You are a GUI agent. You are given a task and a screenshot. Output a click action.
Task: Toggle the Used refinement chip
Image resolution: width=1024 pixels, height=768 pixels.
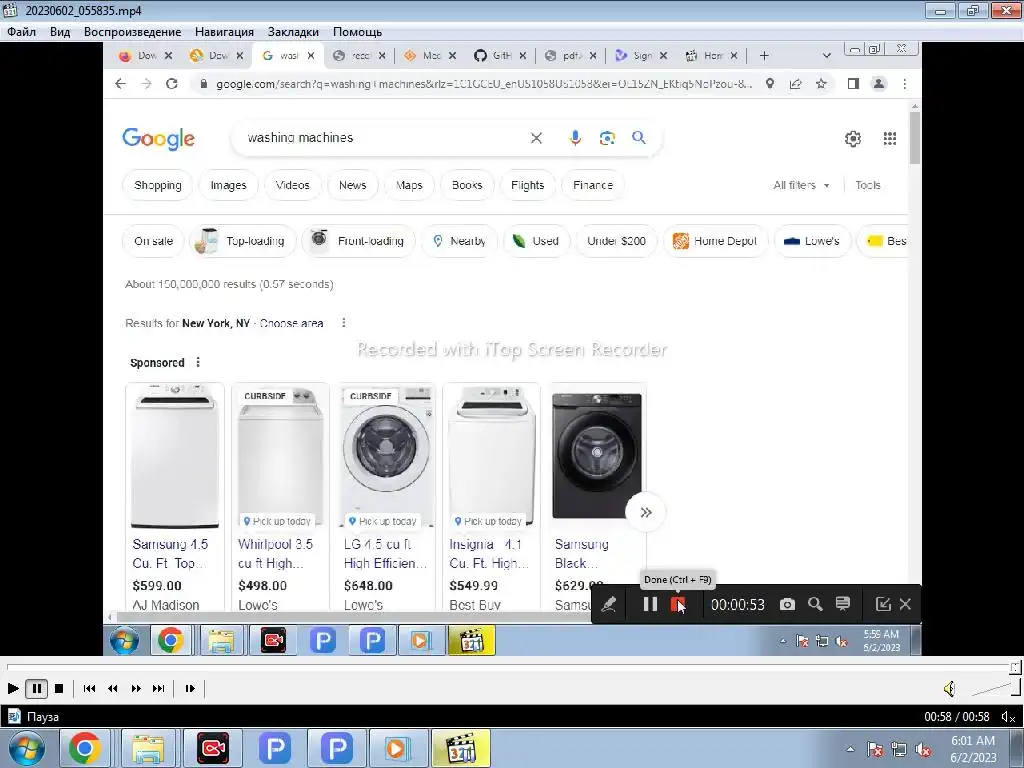[x=536, y=241]
